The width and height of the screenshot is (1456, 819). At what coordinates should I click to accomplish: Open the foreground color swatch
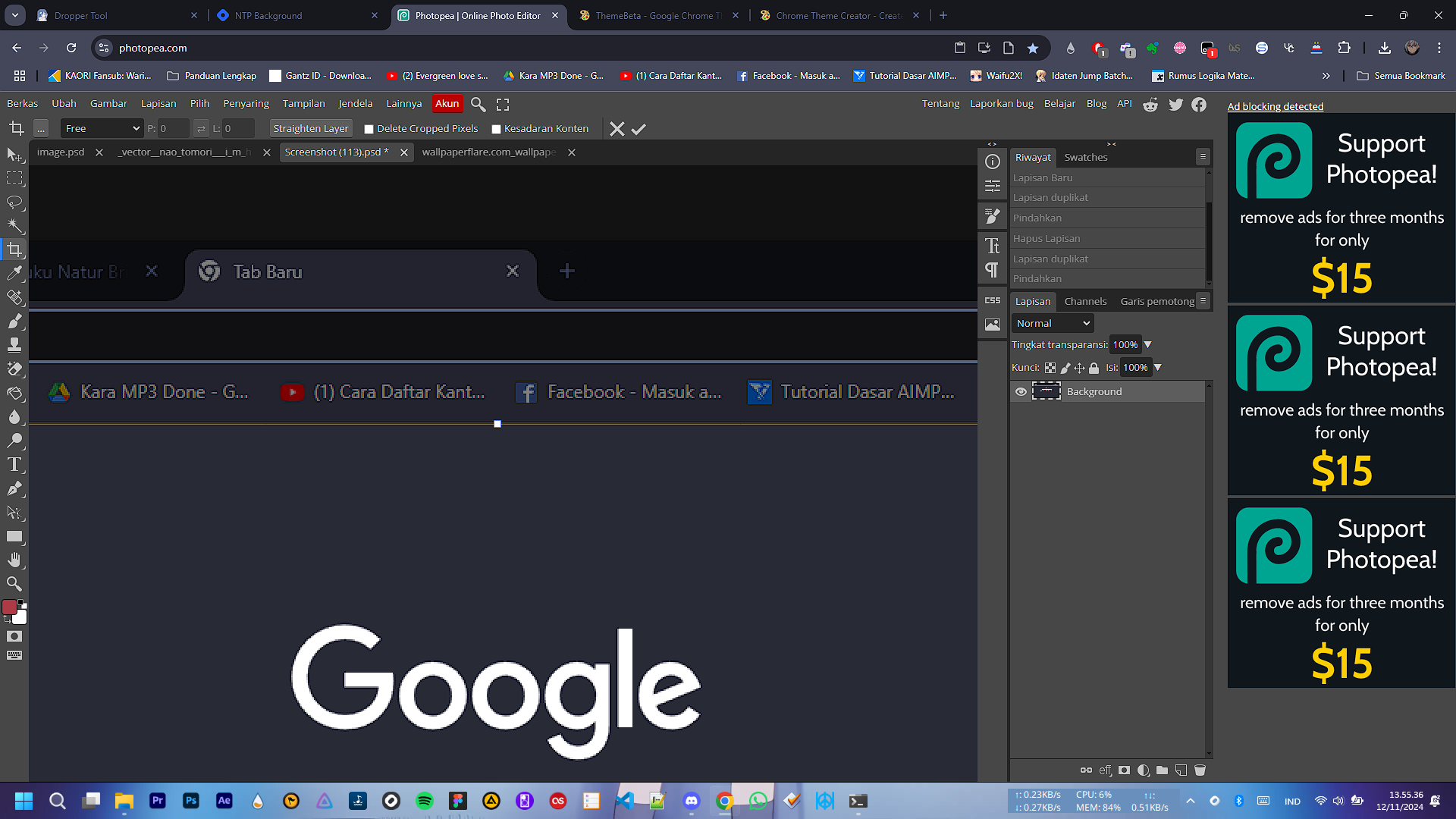pyautogui.click(x=9, y=607)
